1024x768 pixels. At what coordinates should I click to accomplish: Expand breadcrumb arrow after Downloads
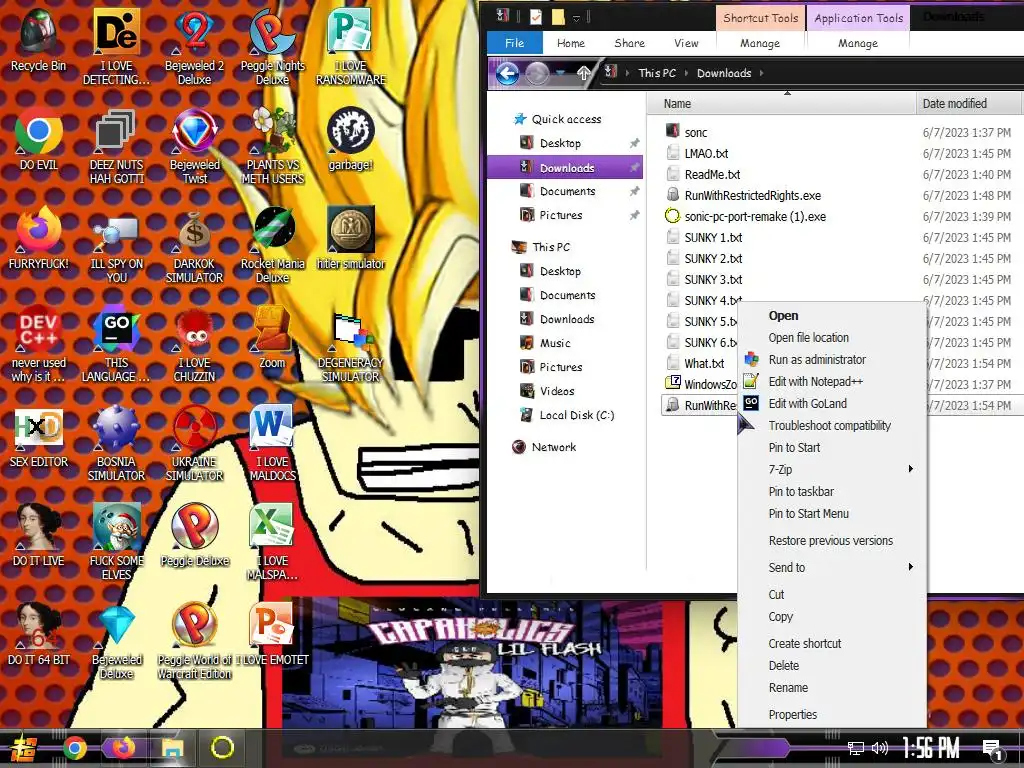point(761,73)
